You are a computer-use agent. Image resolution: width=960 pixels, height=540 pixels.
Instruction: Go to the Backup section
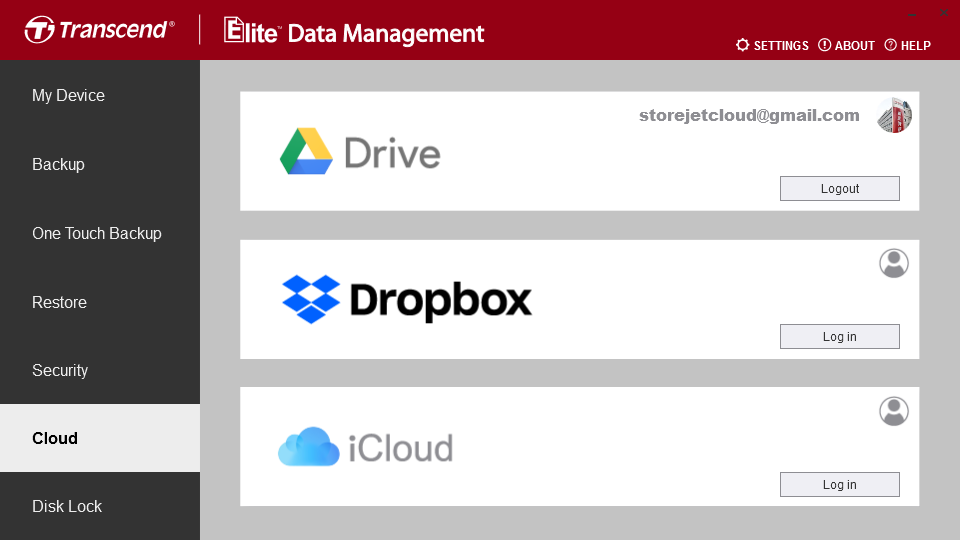[58, 164]
